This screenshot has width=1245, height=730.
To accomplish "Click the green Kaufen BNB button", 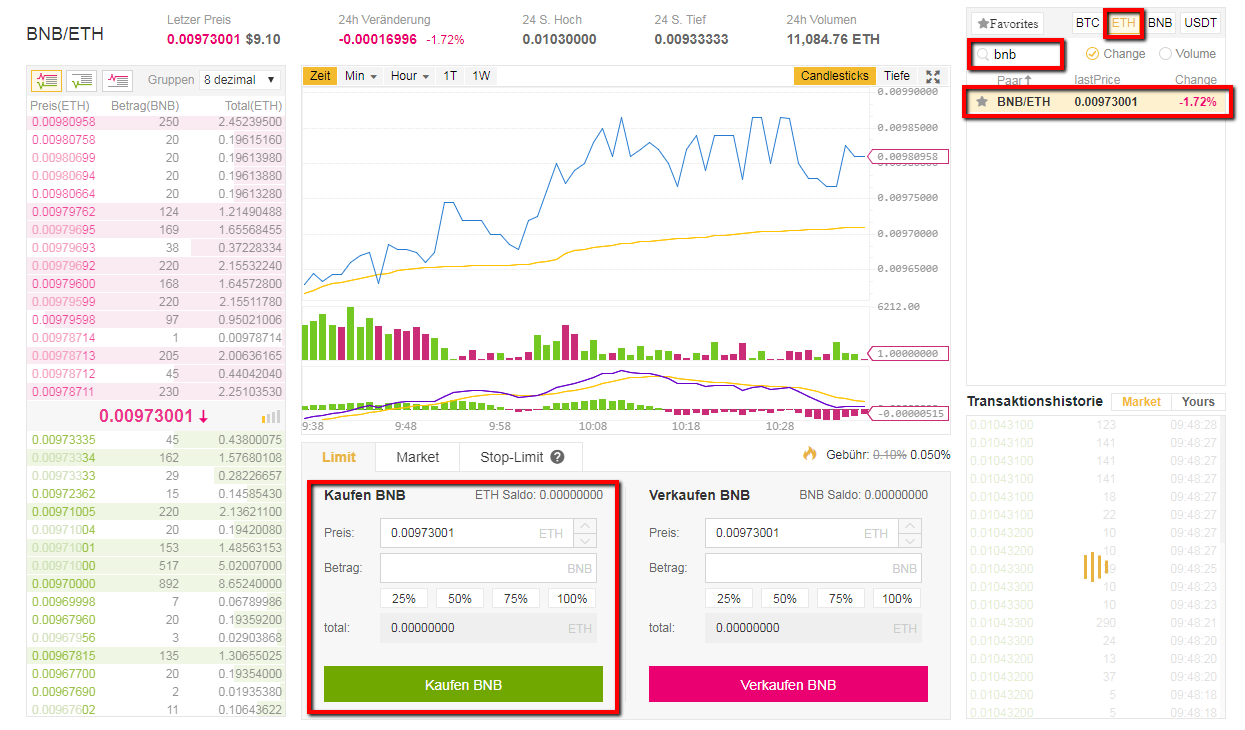I will (463, 685).
